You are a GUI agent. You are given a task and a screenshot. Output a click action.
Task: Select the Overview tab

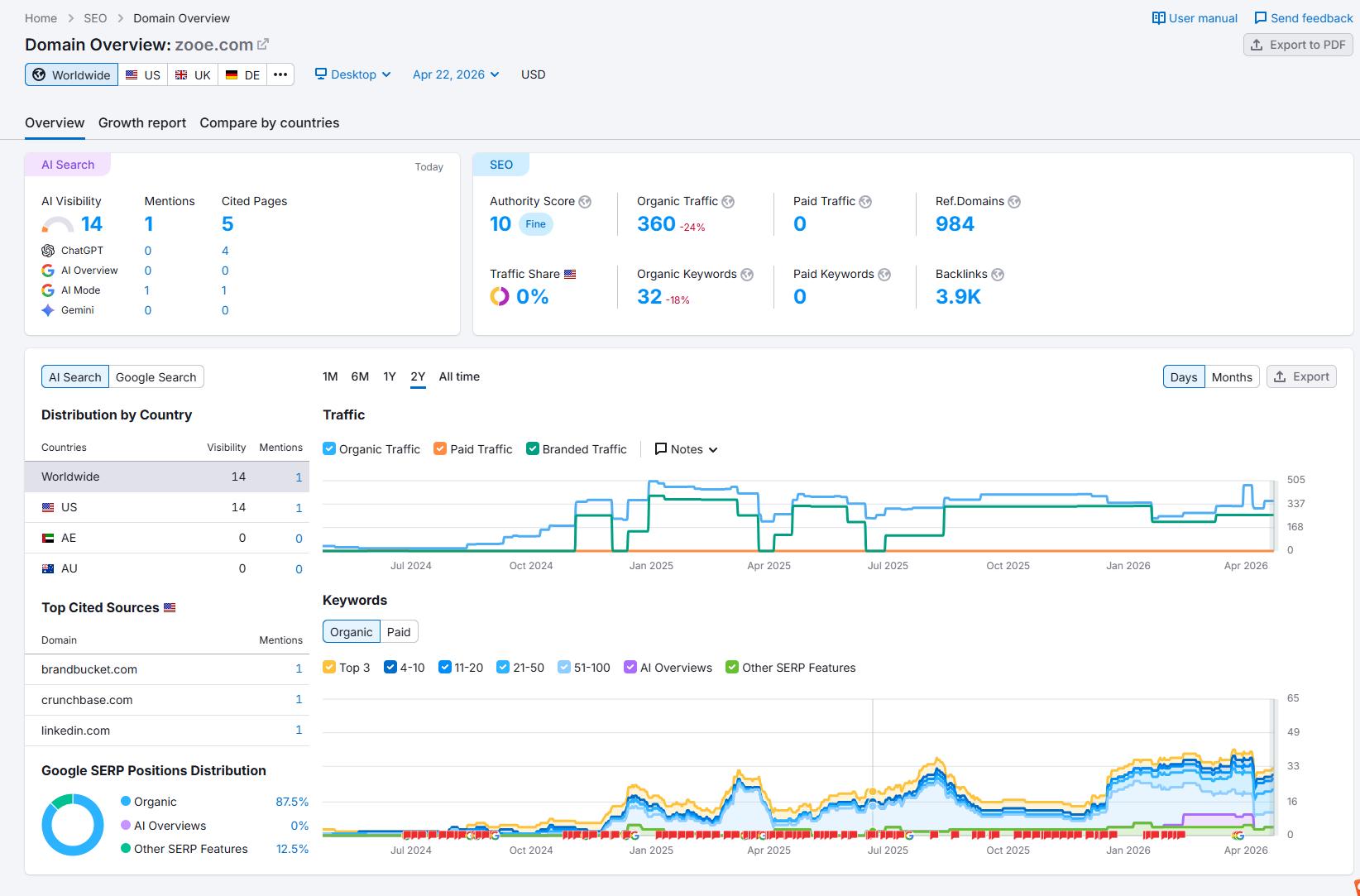(x=55, y=122)
